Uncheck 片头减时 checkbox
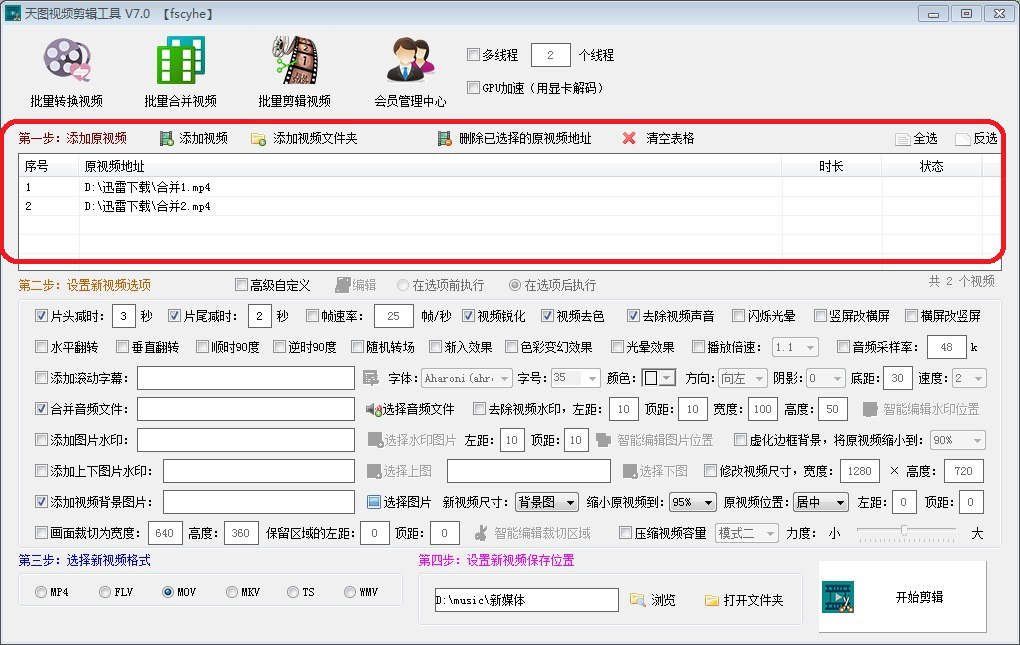The width and height of the screenshot is (1020, 645). 42,316
